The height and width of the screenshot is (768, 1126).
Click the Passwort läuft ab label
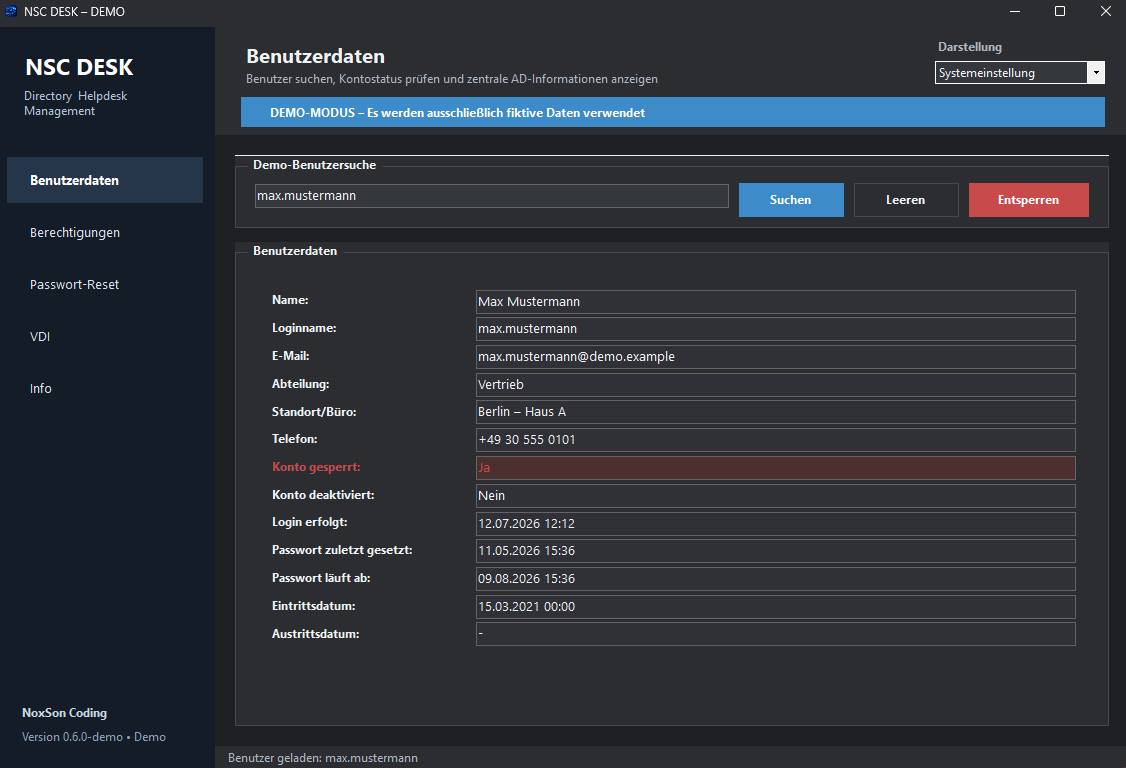[321, 578]
